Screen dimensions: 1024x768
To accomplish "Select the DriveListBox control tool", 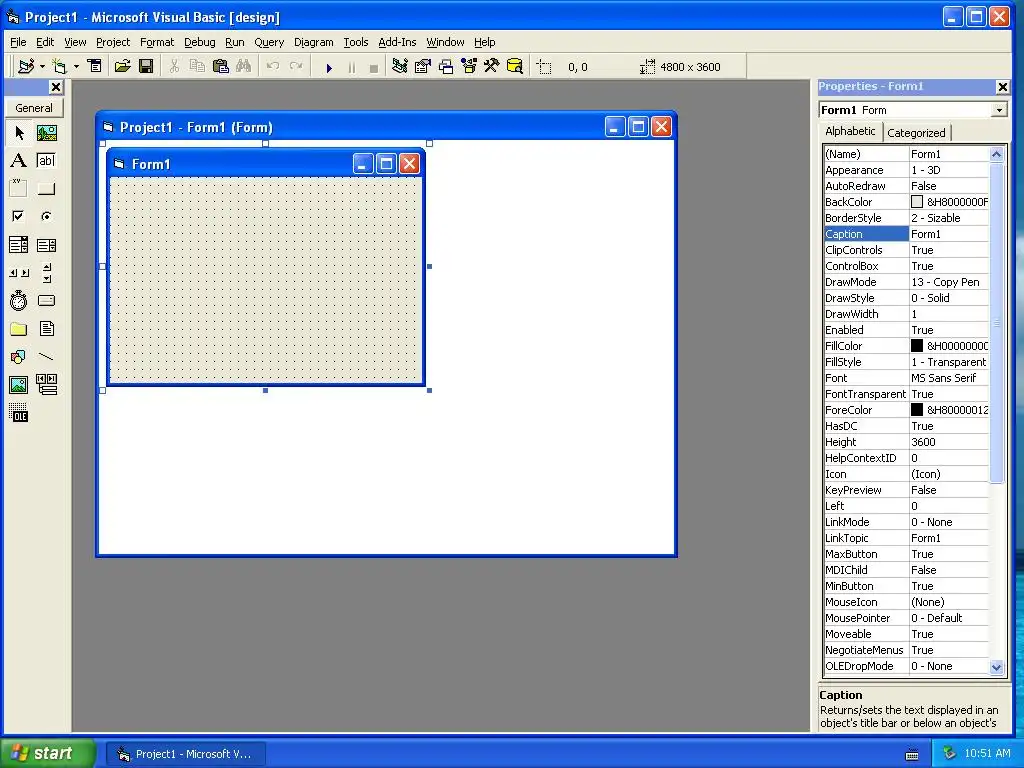I will 46,300.
